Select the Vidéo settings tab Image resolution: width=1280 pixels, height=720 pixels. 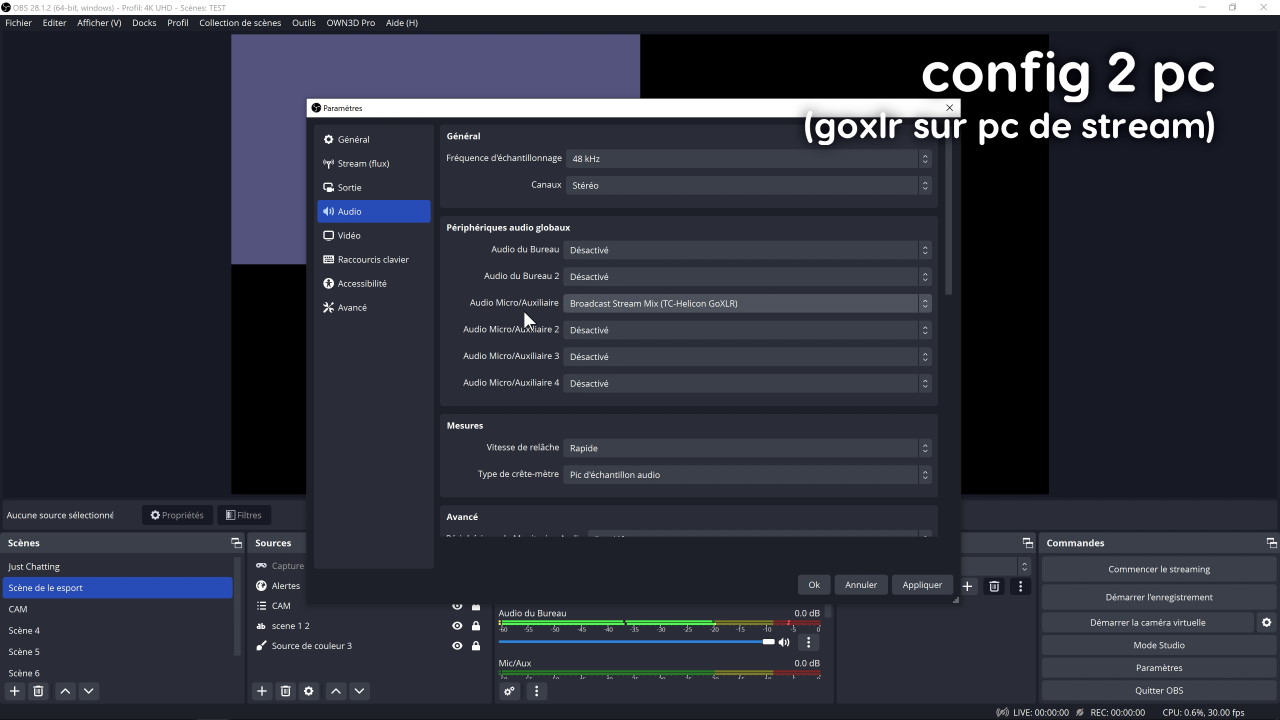pos(346,235)
